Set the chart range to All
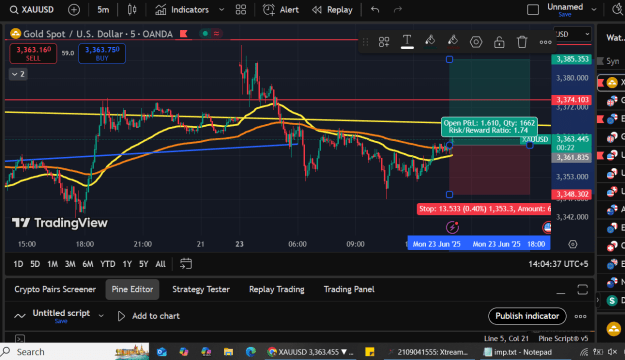The height and width of the screenshot is (360, 625). coord(161,264)
